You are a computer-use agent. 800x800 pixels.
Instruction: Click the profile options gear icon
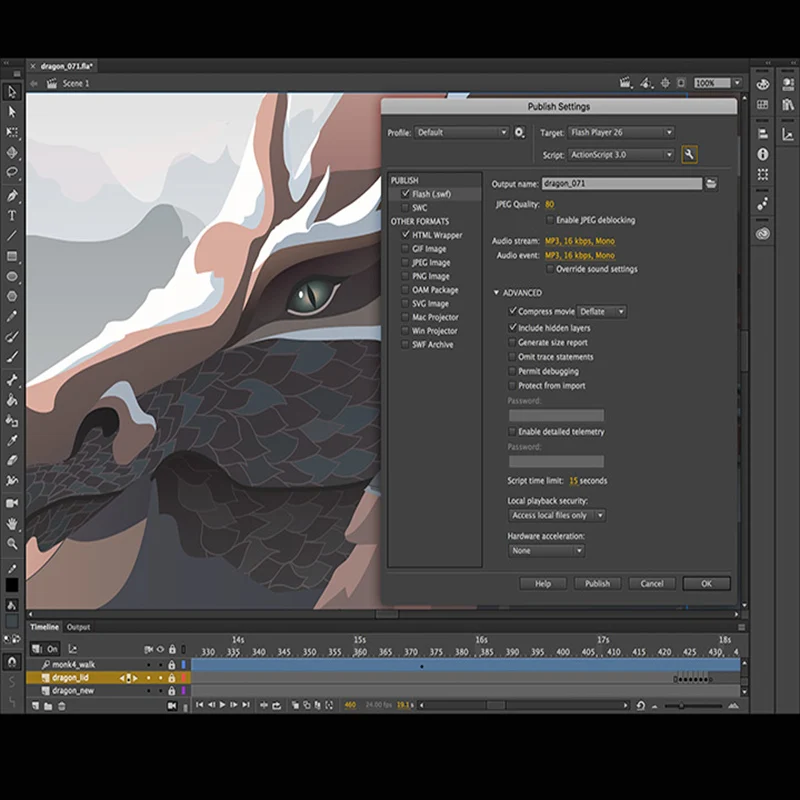pyautogui.click(x=520, y=132)
